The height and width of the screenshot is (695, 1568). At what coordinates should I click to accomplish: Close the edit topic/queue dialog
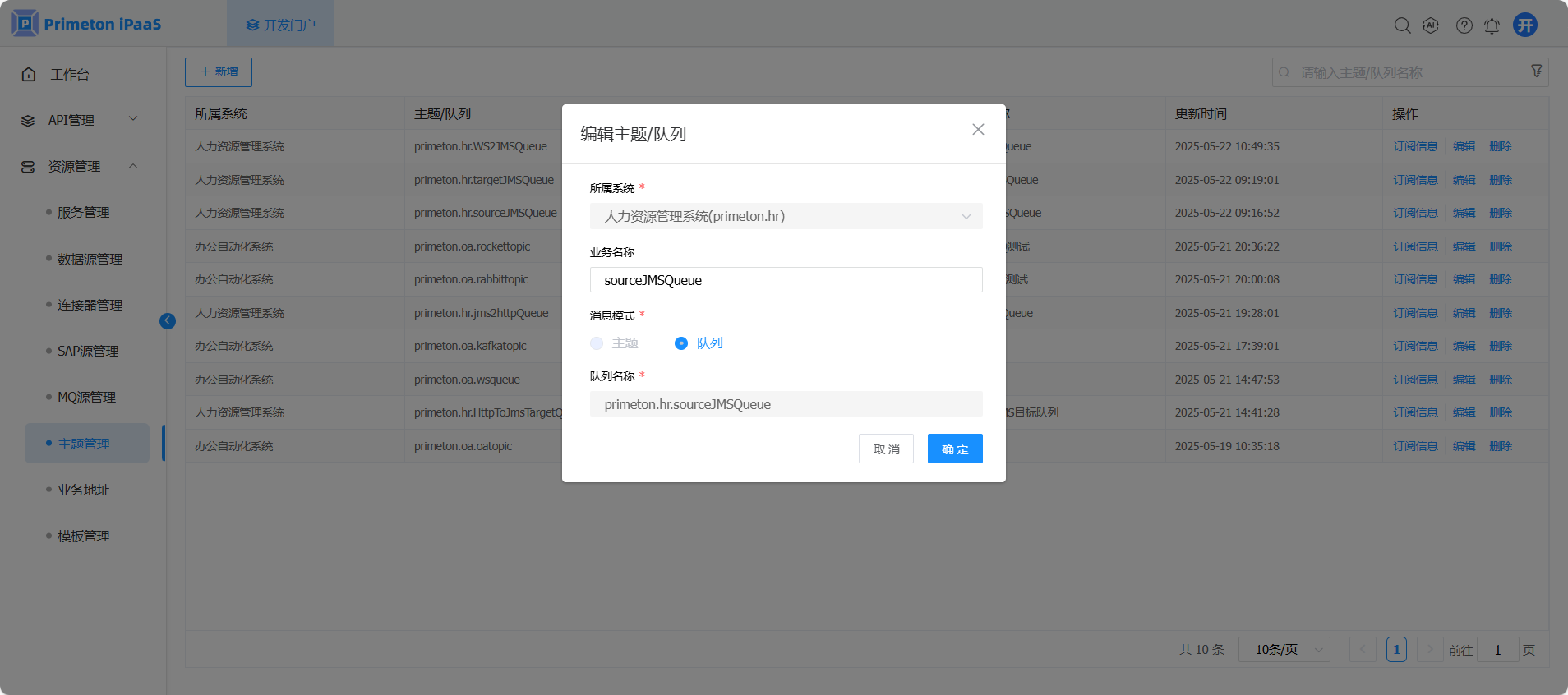pyautogui.click(x=978, y=129)
